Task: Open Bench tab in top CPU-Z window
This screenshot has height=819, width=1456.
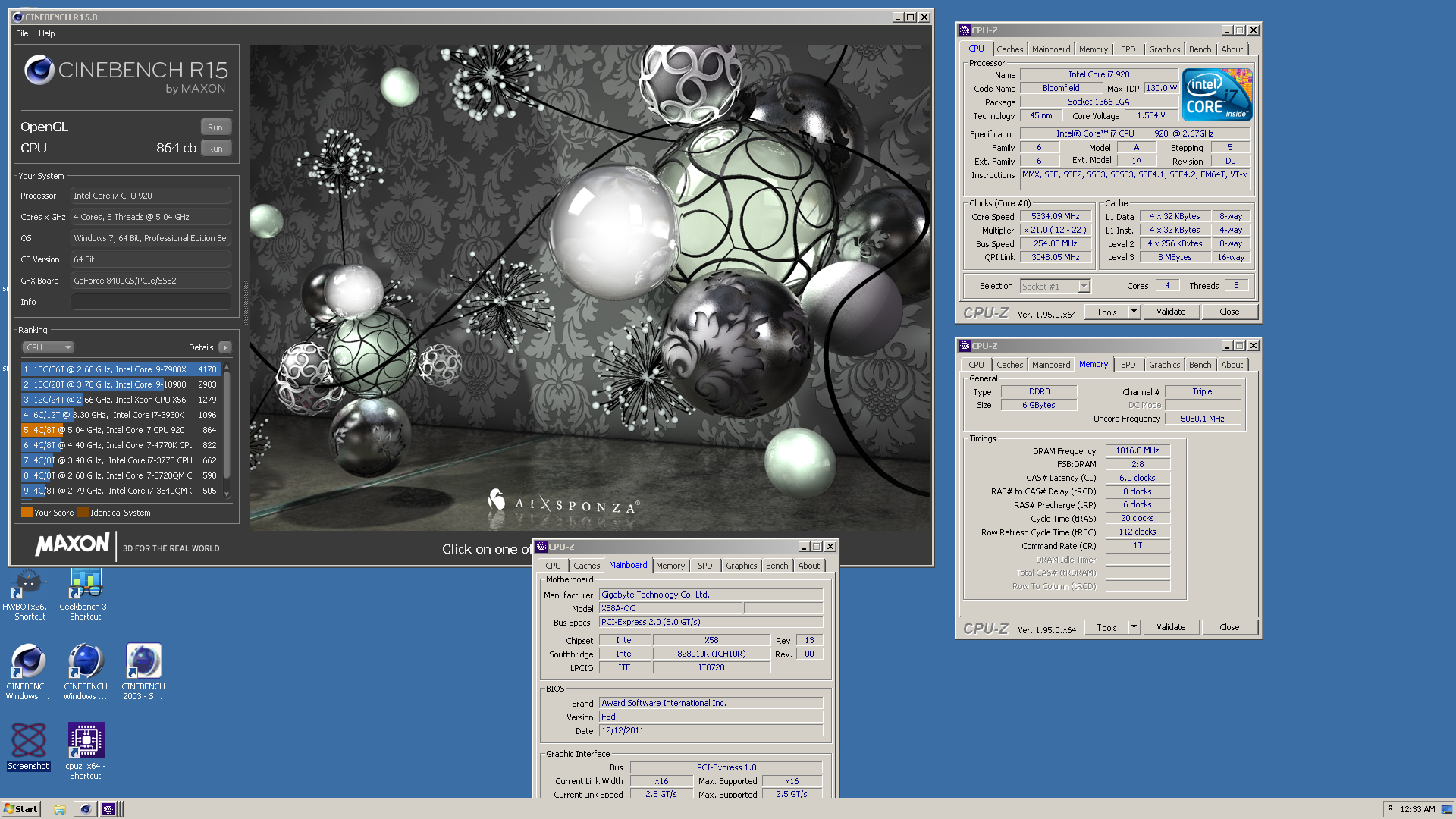Action: [1200, 49]
